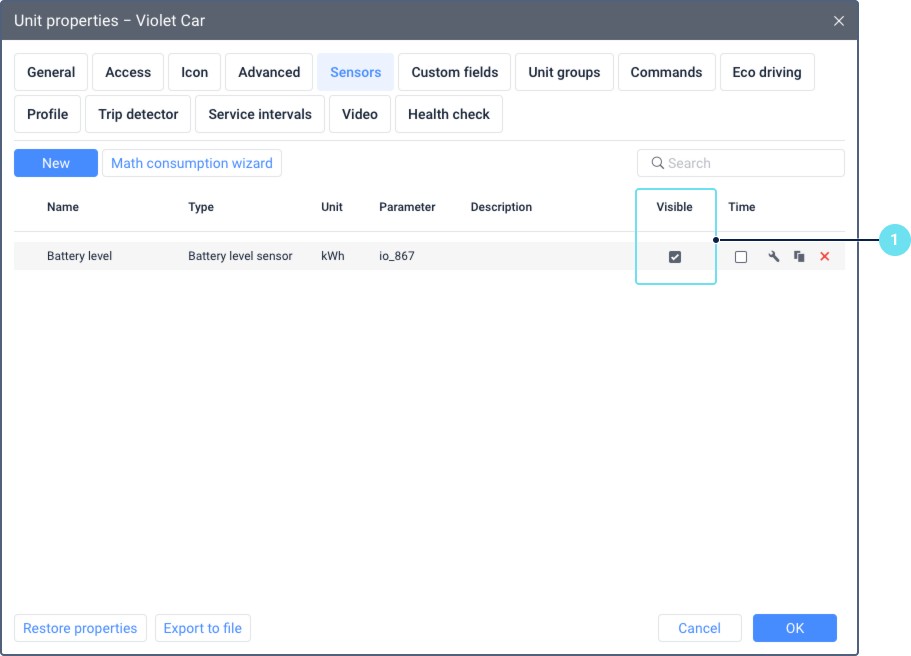Go to the Video tab
This screenshot has width=911, height=656.
(360, 114)
